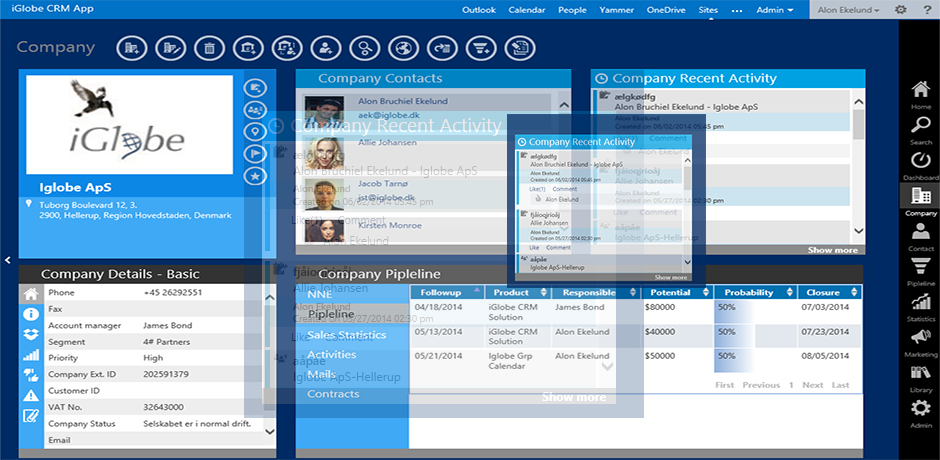
Task: Open Contact in right sidebar
Action: pyautogui.click(x=921, y=236)
